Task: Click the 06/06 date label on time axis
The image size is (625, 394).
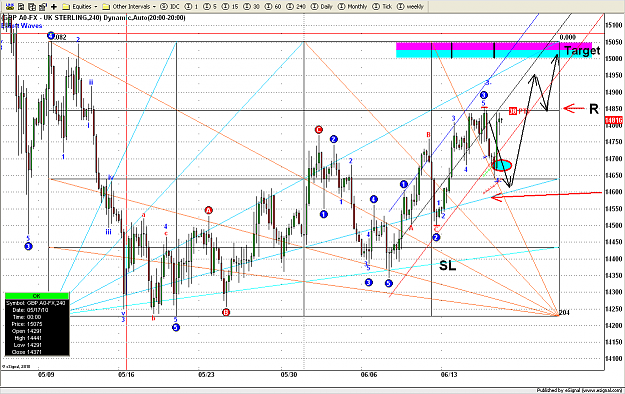Action: tap(369, 375)
